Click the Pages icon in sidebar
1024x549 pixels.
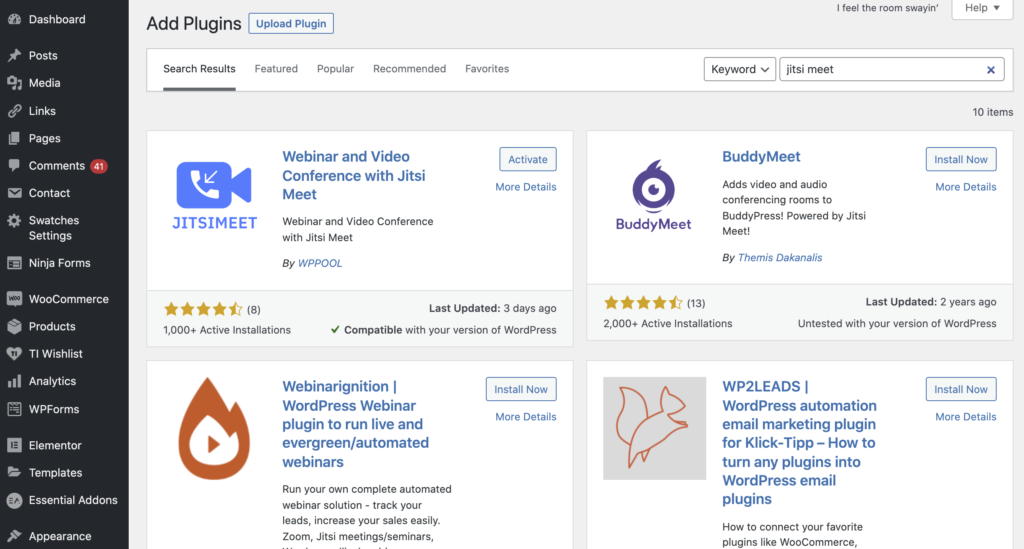pos(14,138)
